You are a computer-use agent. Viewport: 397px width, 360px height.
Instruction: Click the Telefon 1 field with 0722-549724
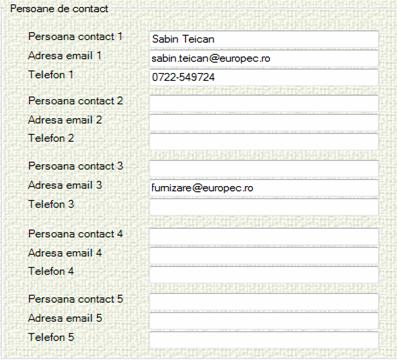tap(264, 77)
